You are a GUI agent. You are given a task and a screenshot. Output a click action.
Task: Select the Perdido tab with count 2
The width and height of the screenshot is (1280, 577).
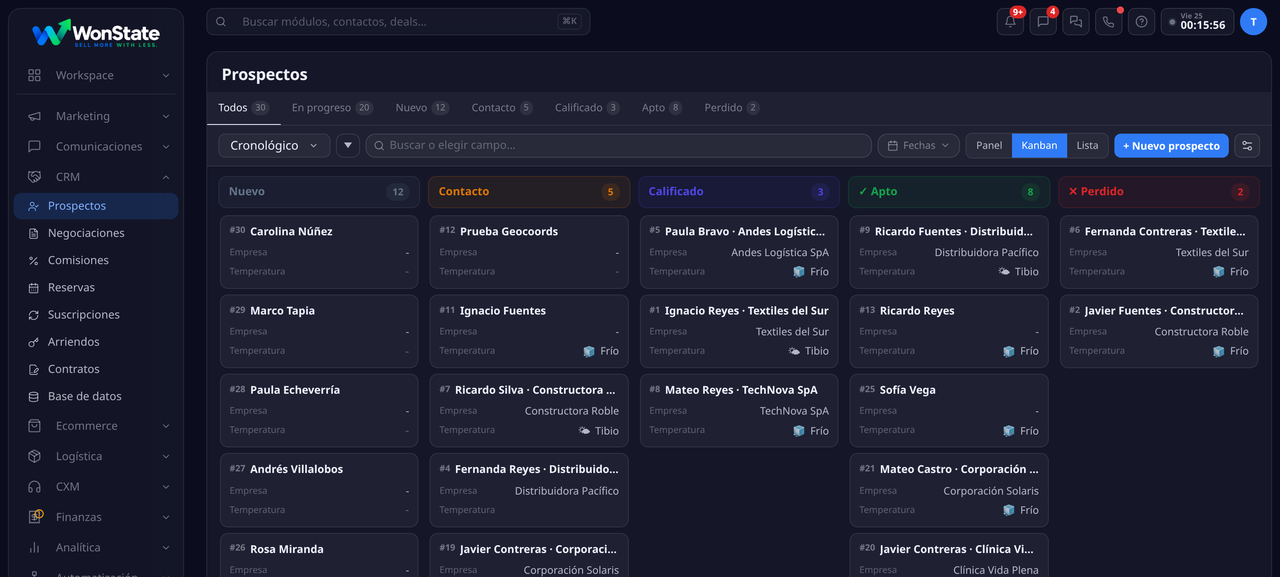point(731,108)
